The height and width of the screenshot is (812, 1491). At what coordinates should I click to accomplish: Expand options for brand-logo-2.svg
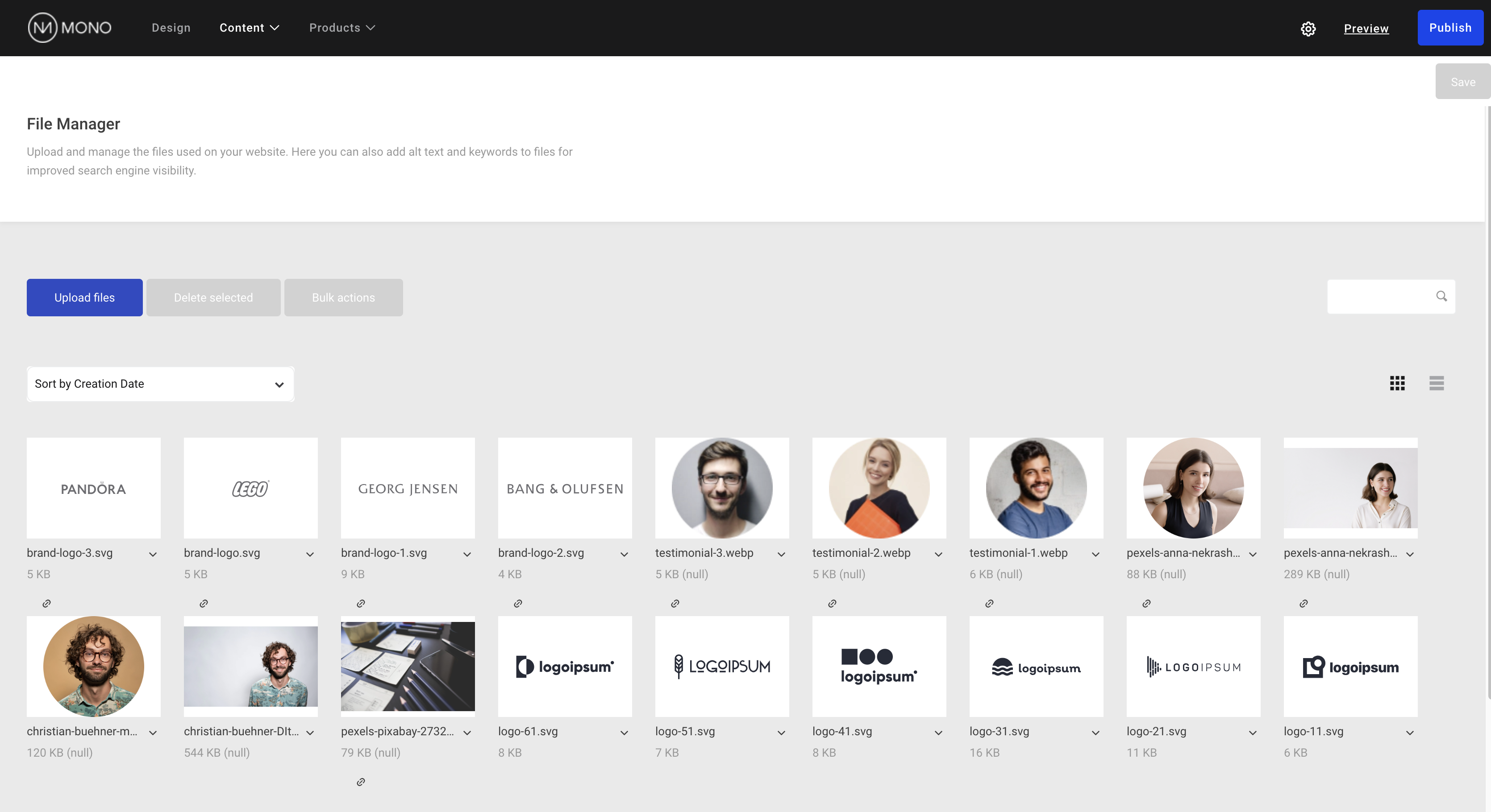[x=625, y=554]
